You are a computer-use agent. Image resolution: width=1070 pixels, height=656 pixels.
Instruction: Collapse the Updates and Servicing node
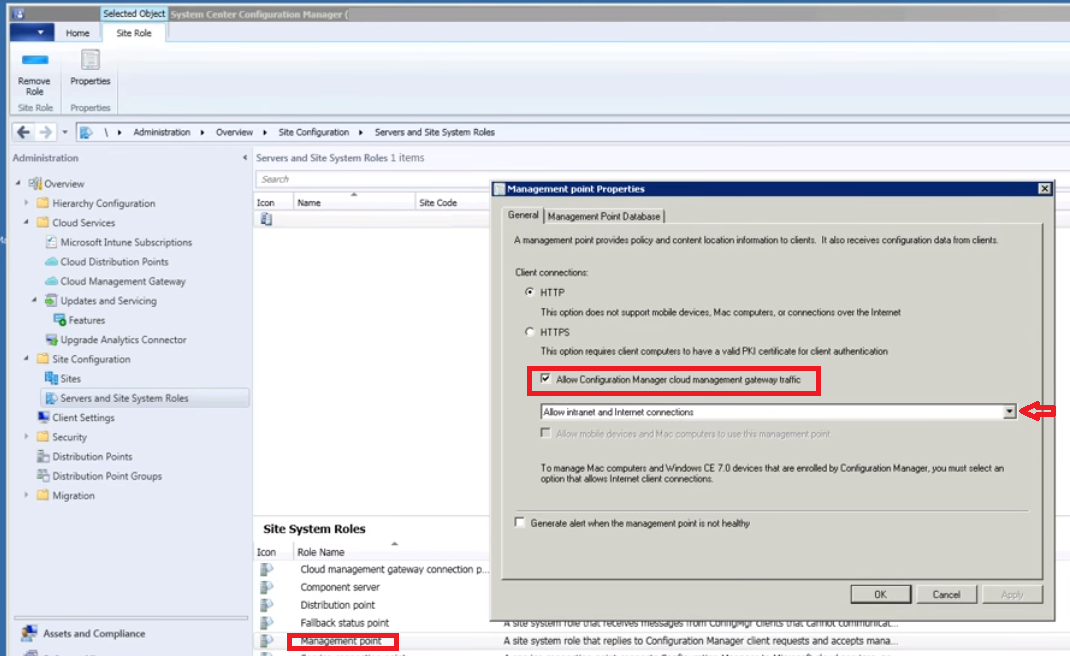(x=34, y=300)
